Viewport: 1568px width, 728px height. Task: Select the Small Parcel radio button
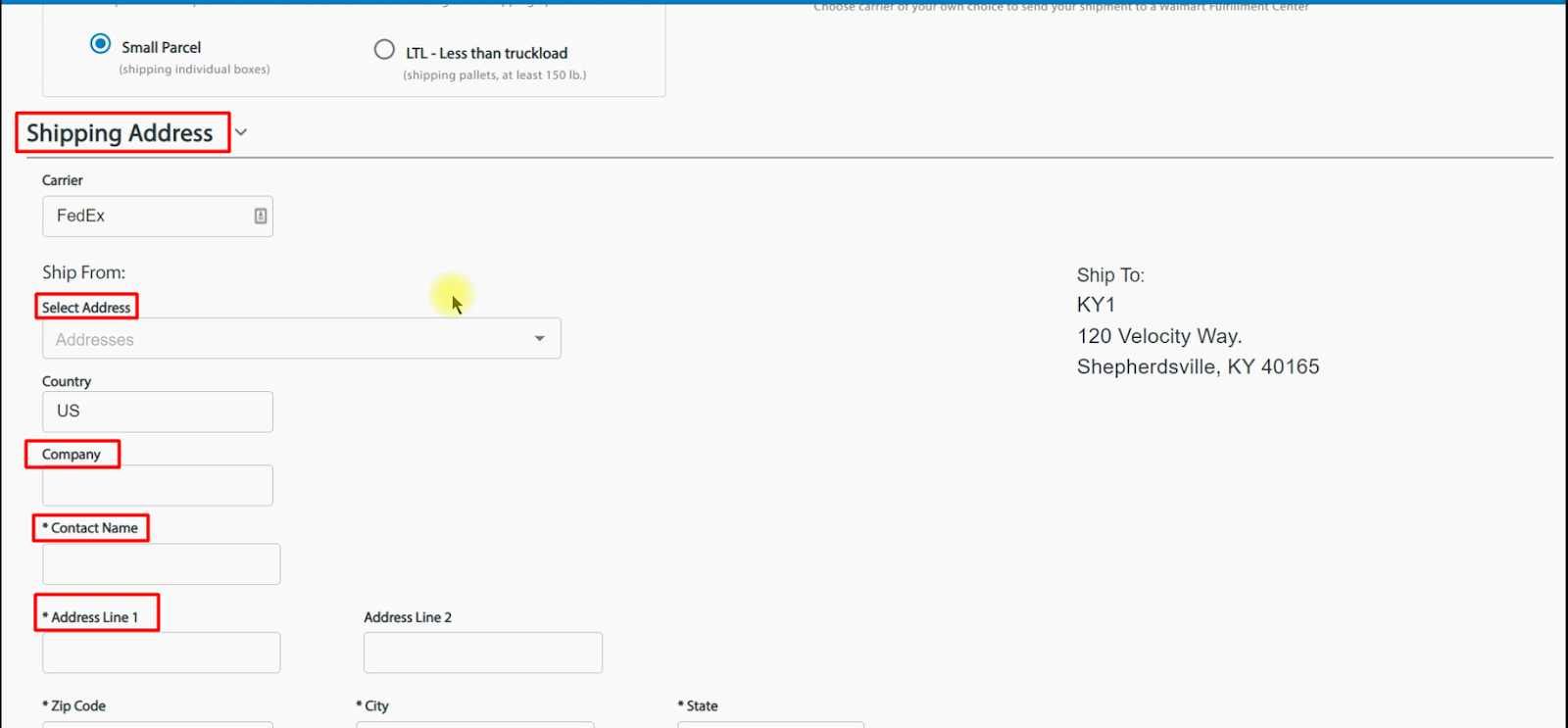(100, 44)
